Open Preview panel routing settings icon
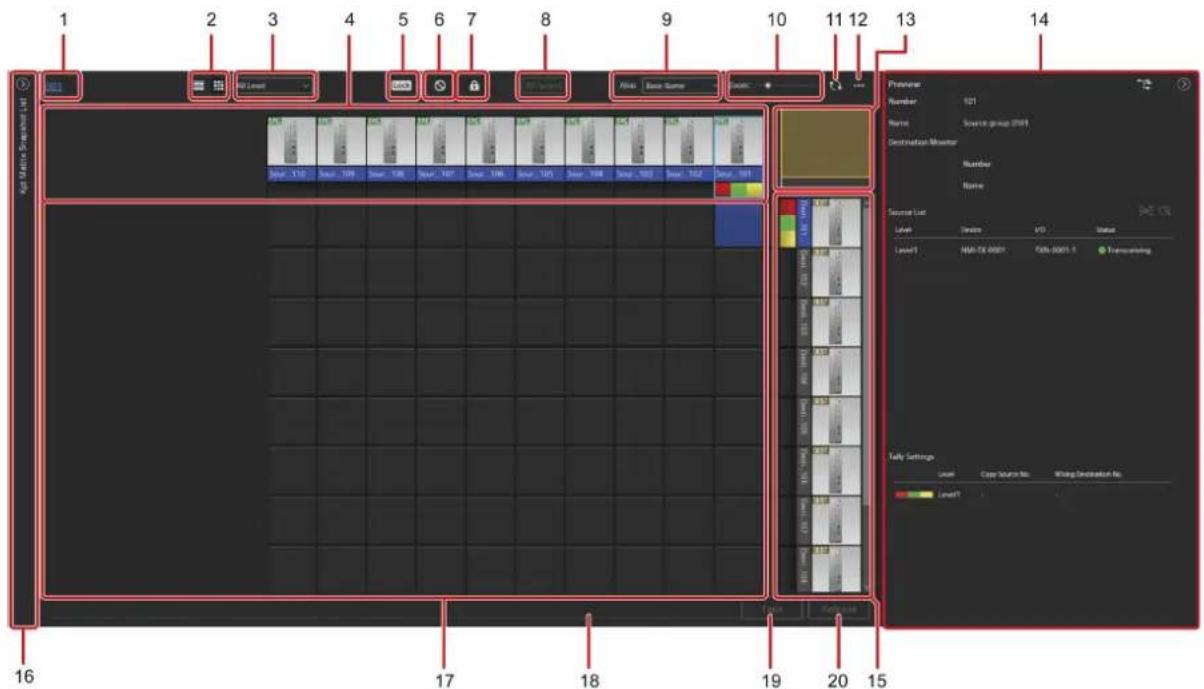Screen dimensions: 1204x689 click(1144, 85)
